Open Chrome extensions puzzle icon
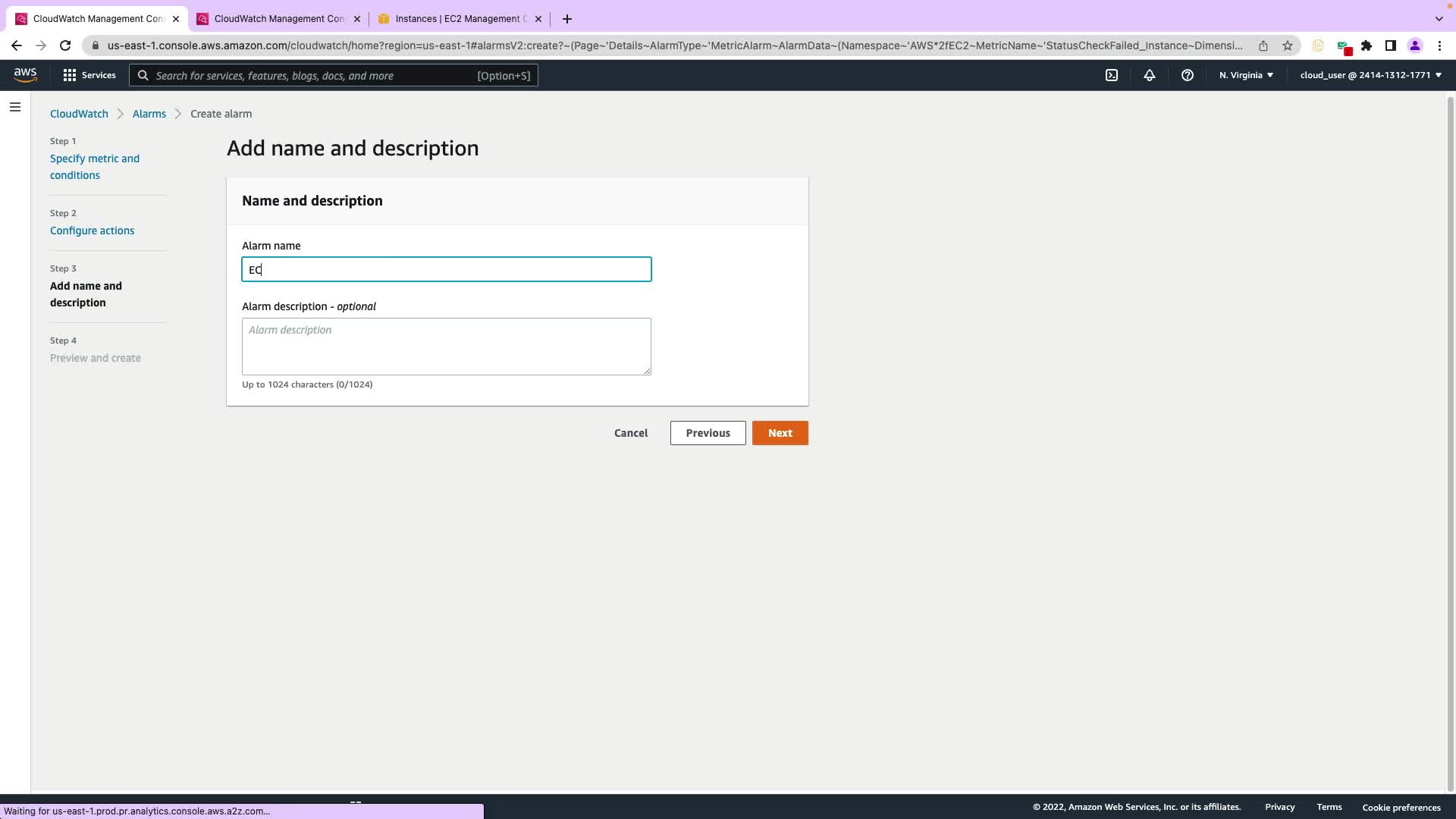The height and width of the screenshot is (819, 1456). [x=1367, y=45]
